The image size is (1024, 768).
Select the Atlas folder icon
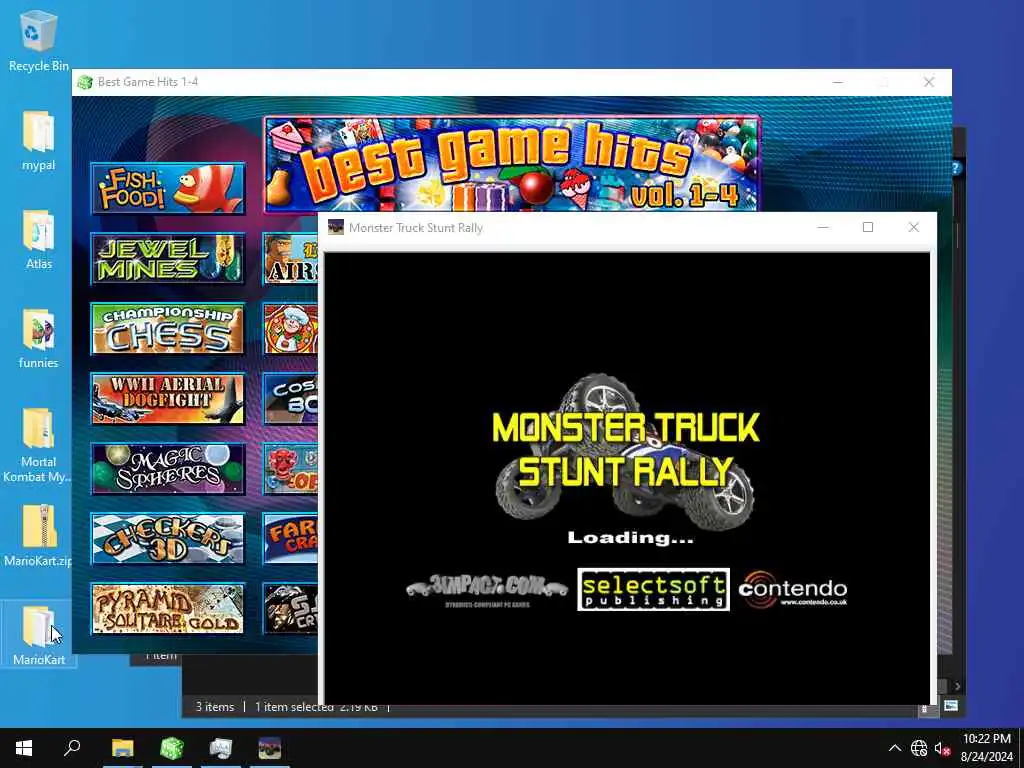[x=39, y=240]
